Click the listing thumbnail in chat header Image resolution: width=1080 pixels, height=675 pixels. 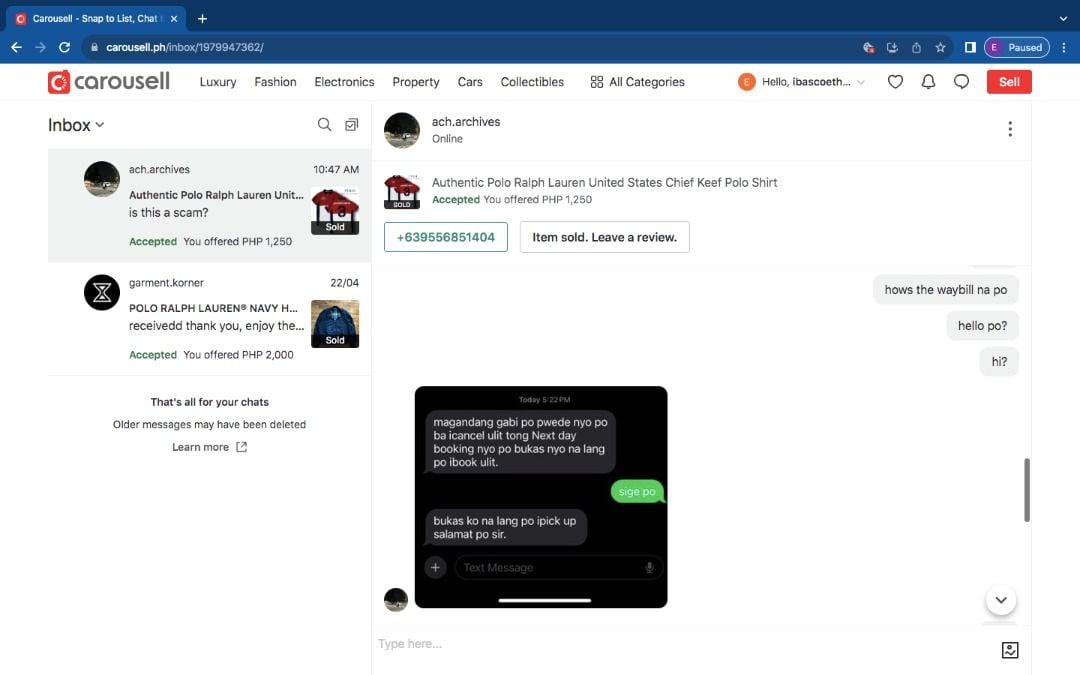(402, 191)
